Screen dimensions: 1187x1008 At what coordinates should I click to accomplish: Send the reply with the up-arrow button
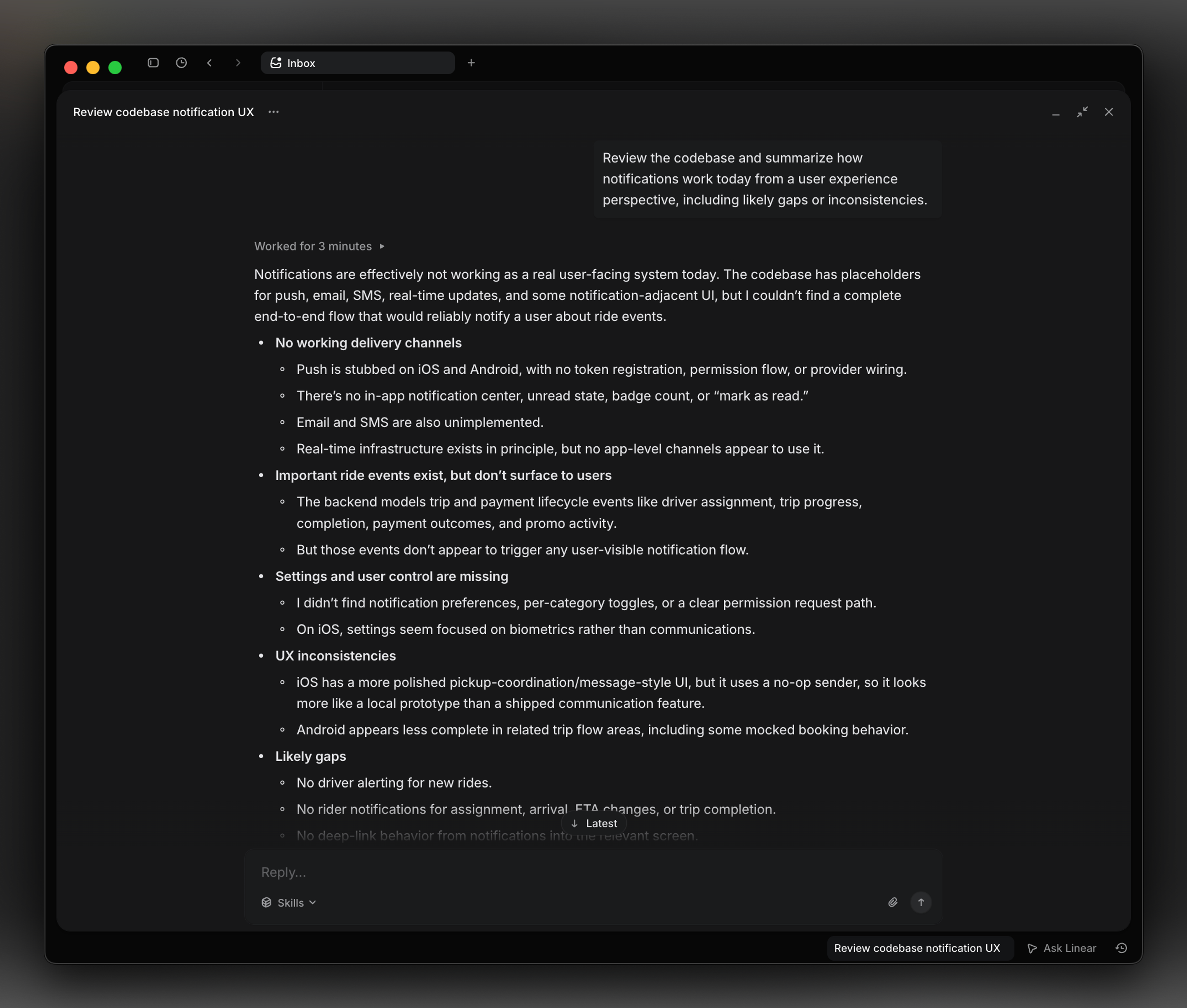921,902
